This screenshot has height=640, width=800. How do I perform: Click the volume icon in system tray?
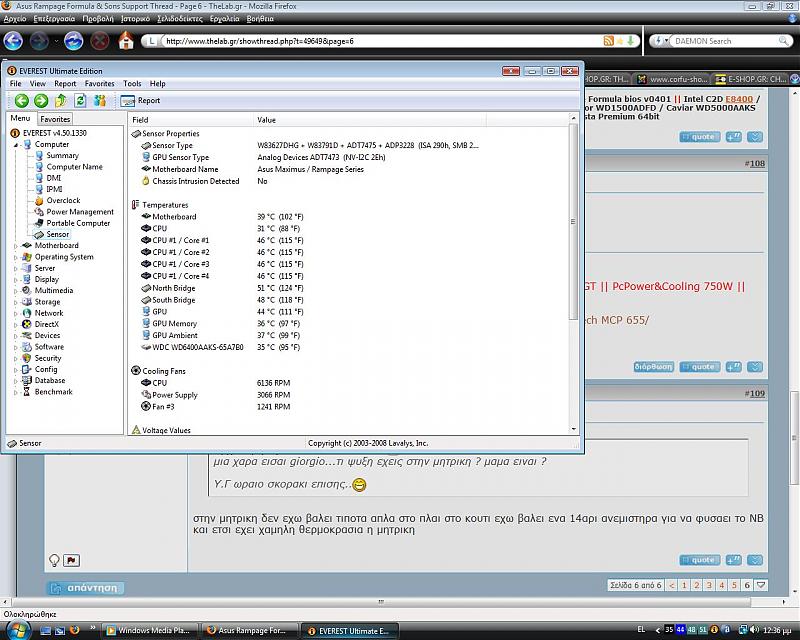pyautogui.click(x=755, y=630)
